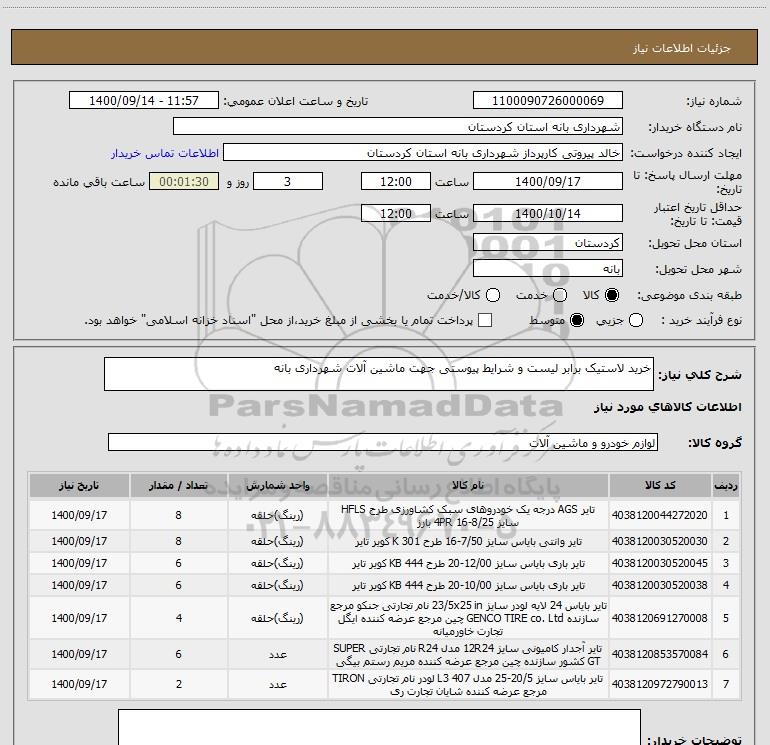Screen dimensions: 770x745
Task: Select the کالا radio button
Action: [x=612, y=295]
